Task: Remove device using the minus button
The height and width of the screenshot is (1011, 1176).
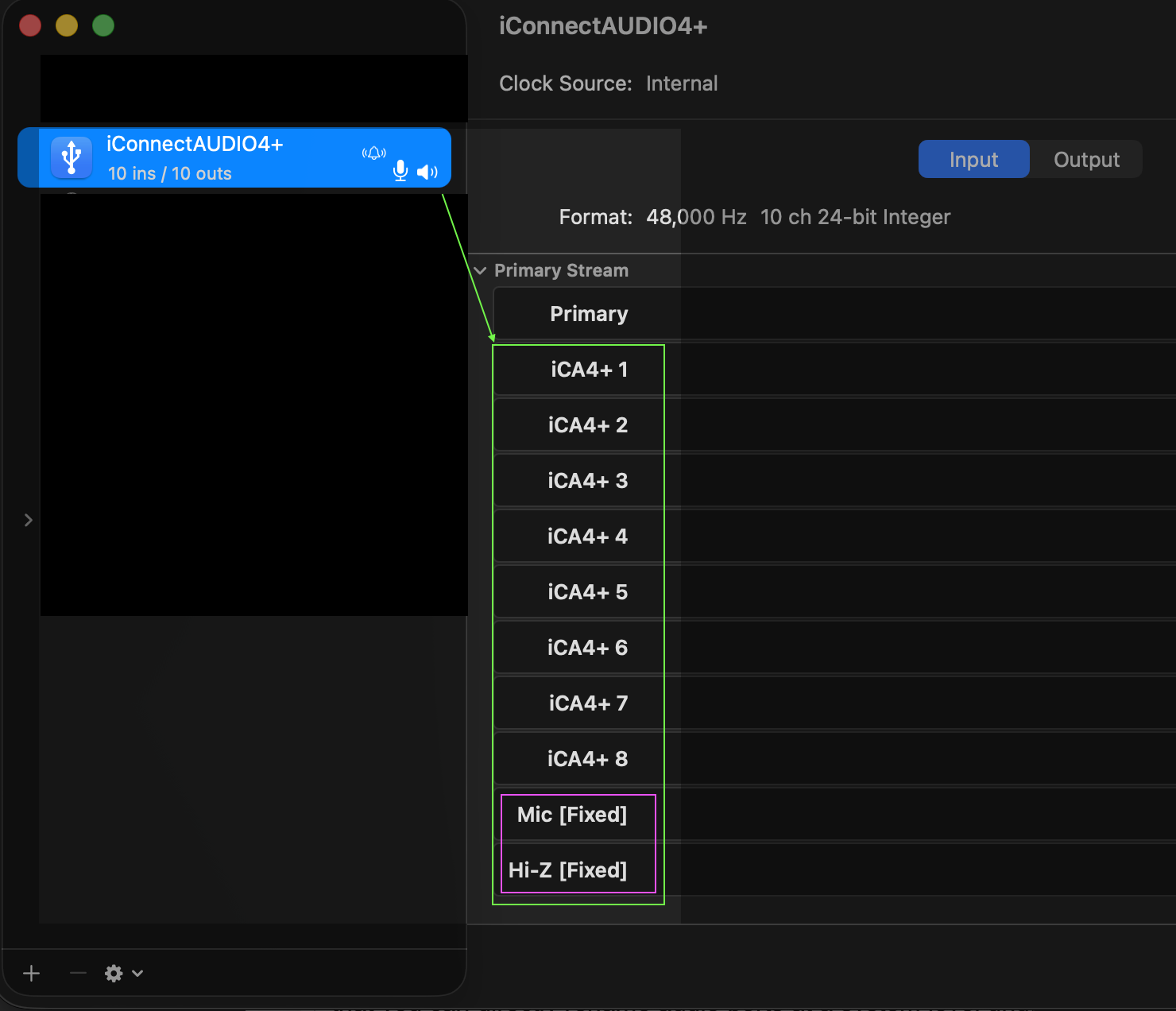Action: 78,974
